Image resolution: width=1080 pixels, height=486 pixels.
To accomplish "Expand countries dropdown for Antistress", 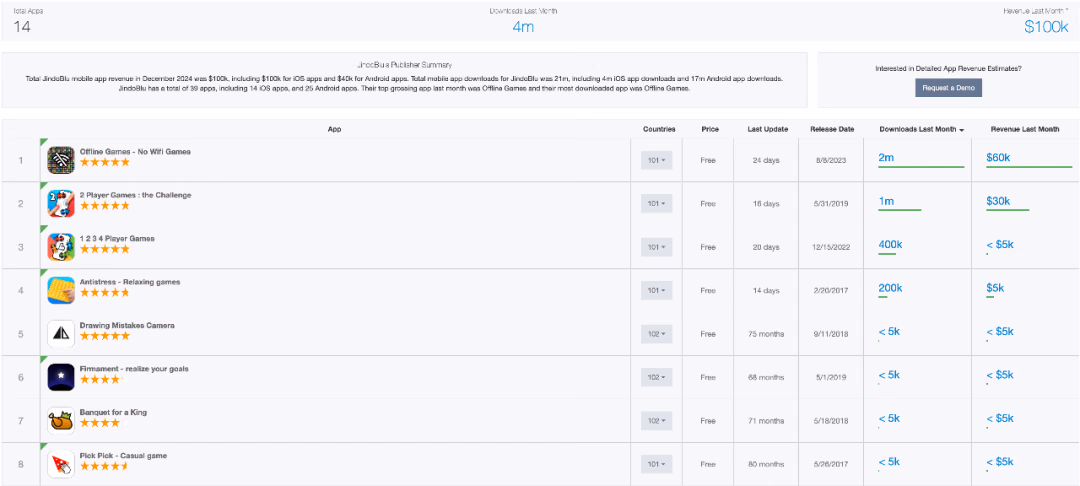I will click(656, 290).
